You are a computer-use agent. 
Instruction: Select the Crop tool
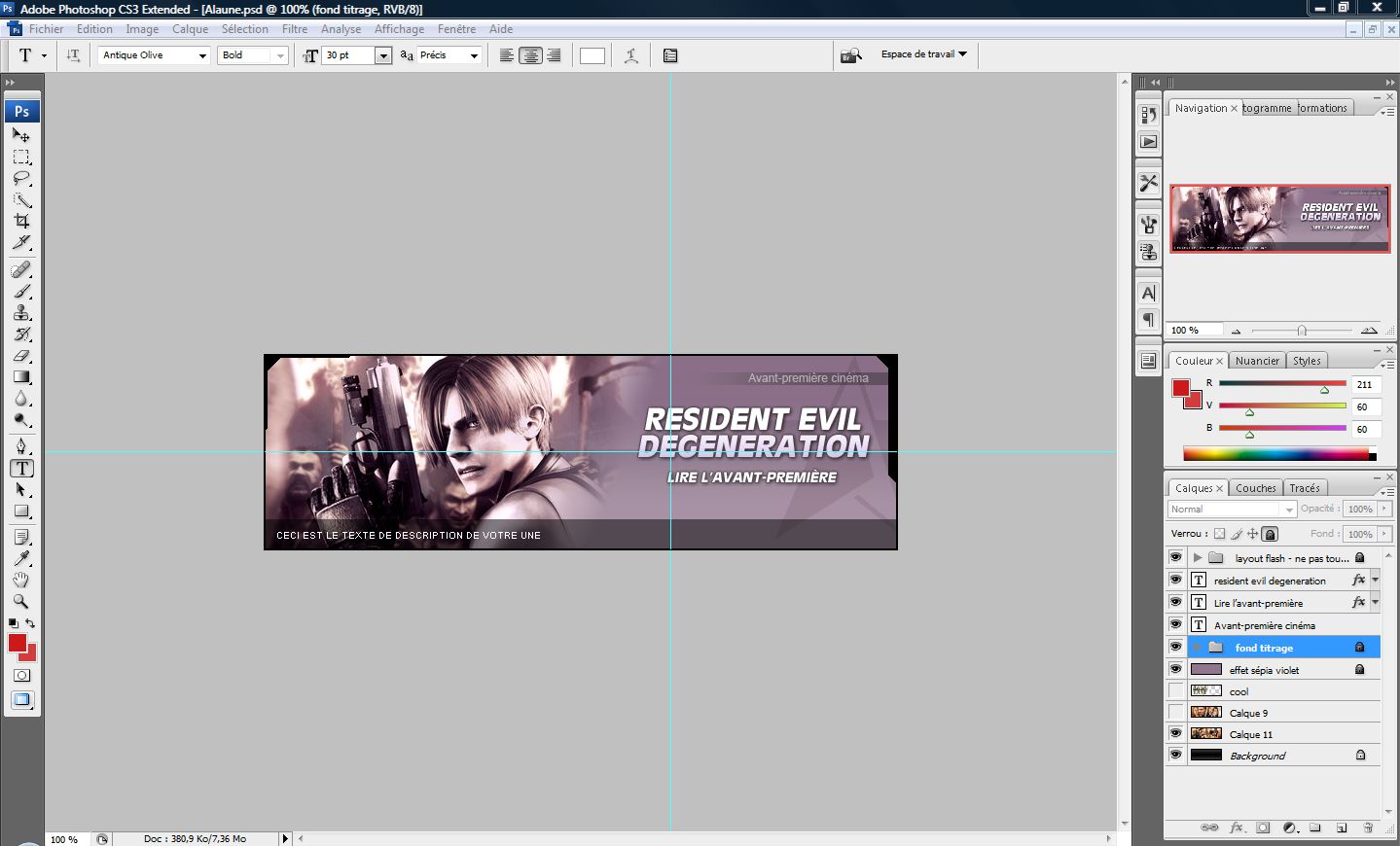pyautogui.click(x=21, y=221)
